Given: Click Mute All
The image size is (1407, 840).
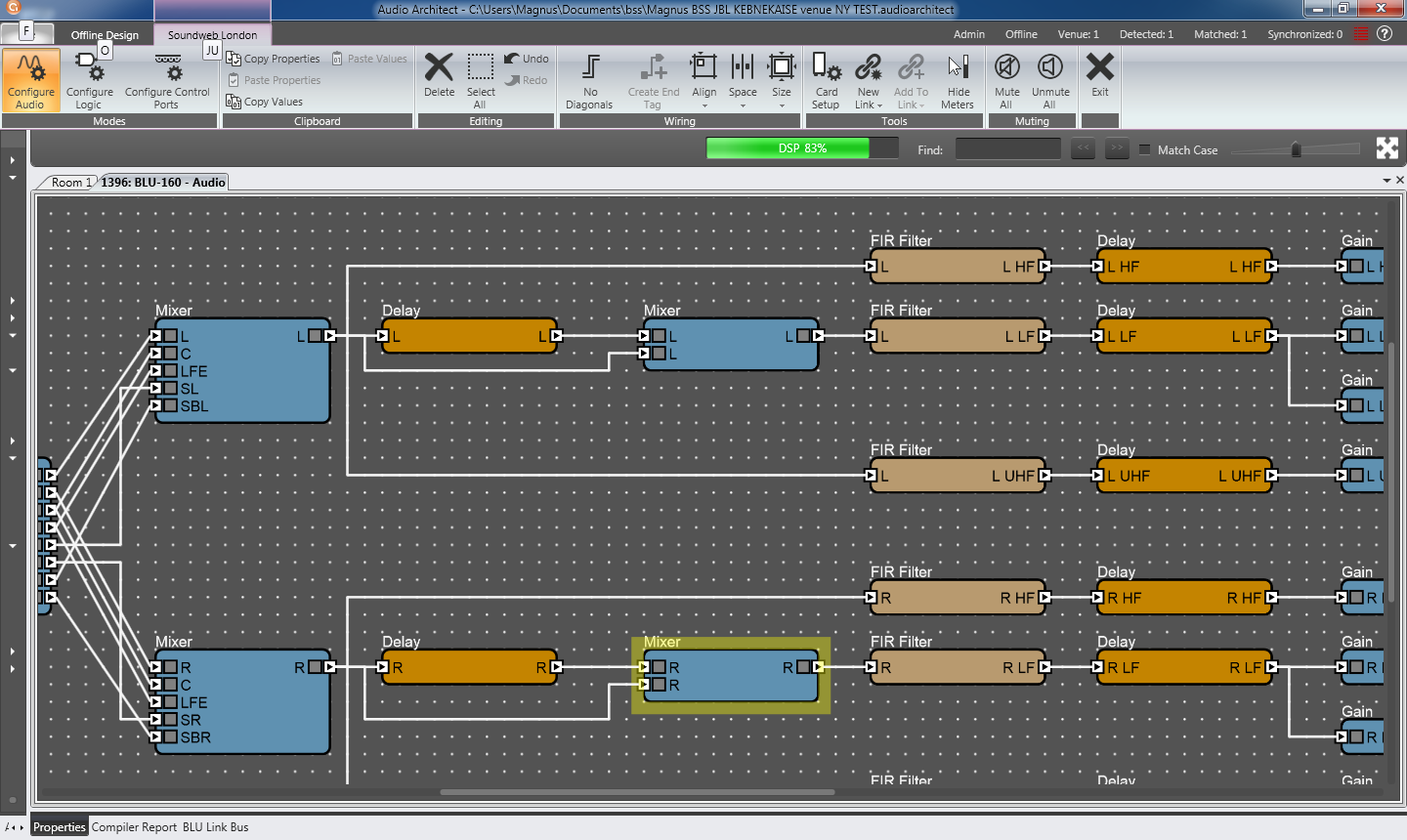Looking at the screenshot, I should [1006, 80].
